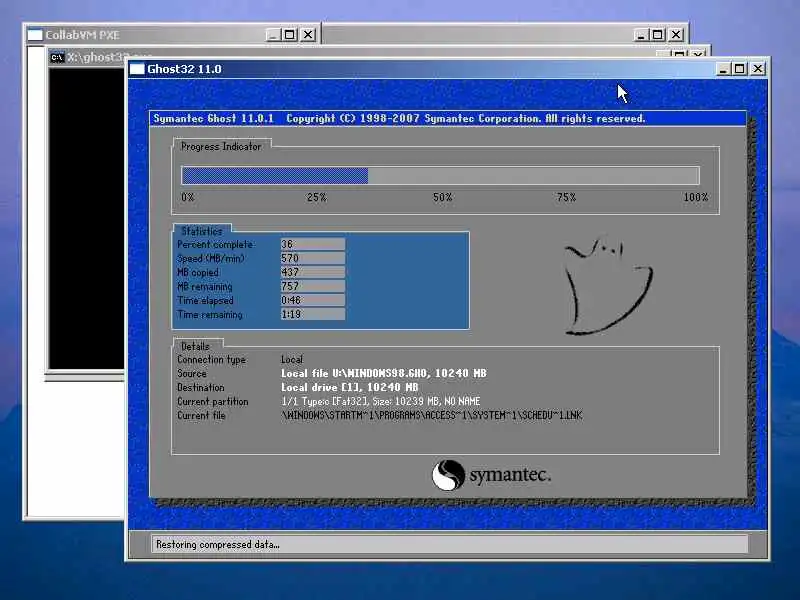
Task: Click the Current file label
Action: pyautogui.click(x=201, y=415)
